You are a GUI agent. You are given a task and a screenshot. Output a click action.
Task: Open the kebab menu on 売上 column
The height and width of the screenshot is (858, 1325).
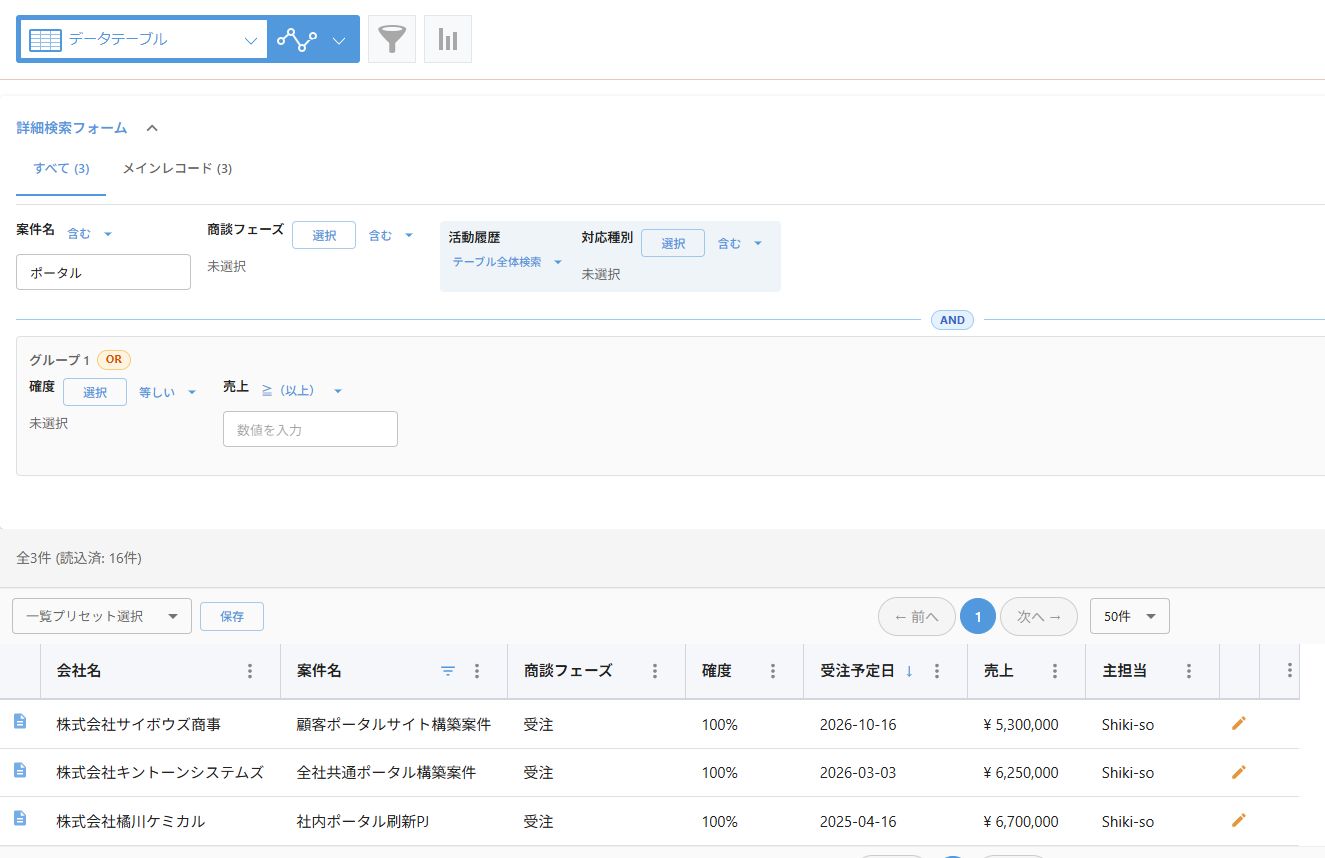point(1056,670)
